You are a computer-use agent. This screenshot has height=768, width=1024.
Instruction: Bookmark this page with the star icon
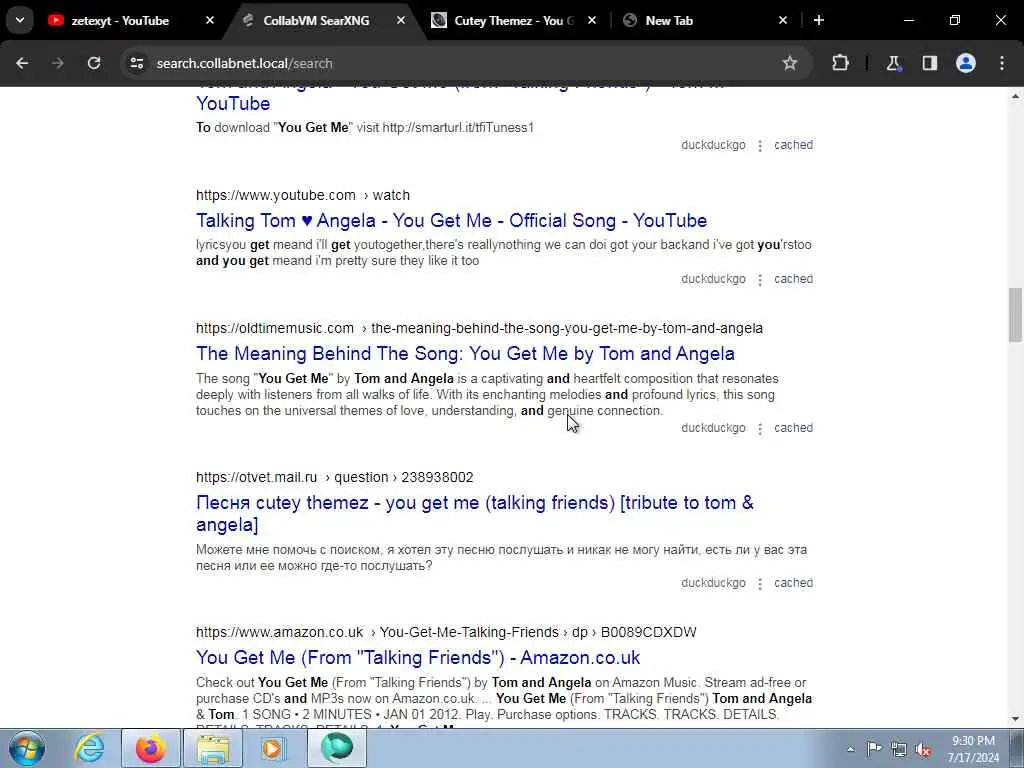tap(790, 63)
